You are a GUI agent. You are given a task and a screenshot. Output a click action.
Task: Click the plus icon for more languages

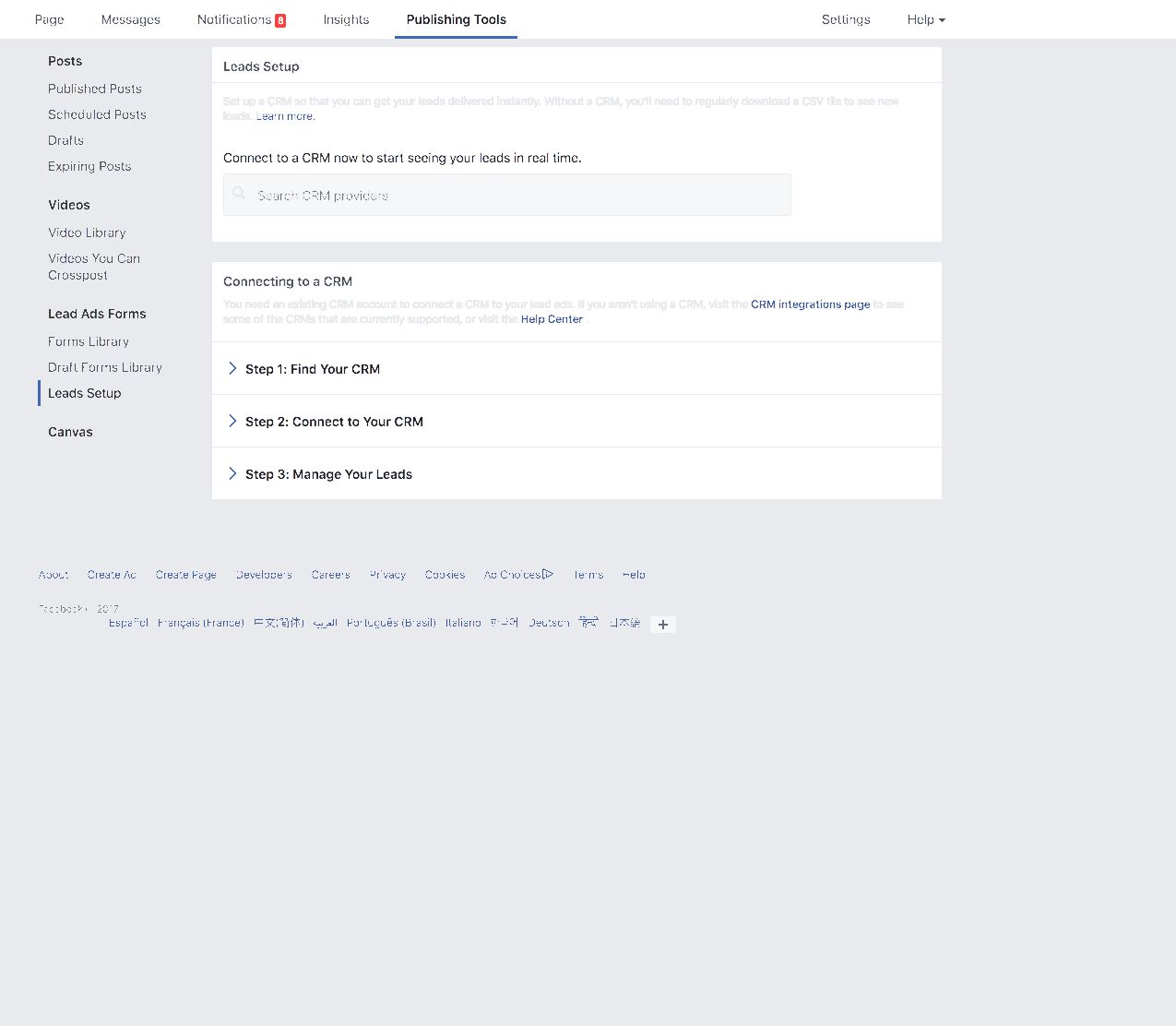[x=662, y=625]
